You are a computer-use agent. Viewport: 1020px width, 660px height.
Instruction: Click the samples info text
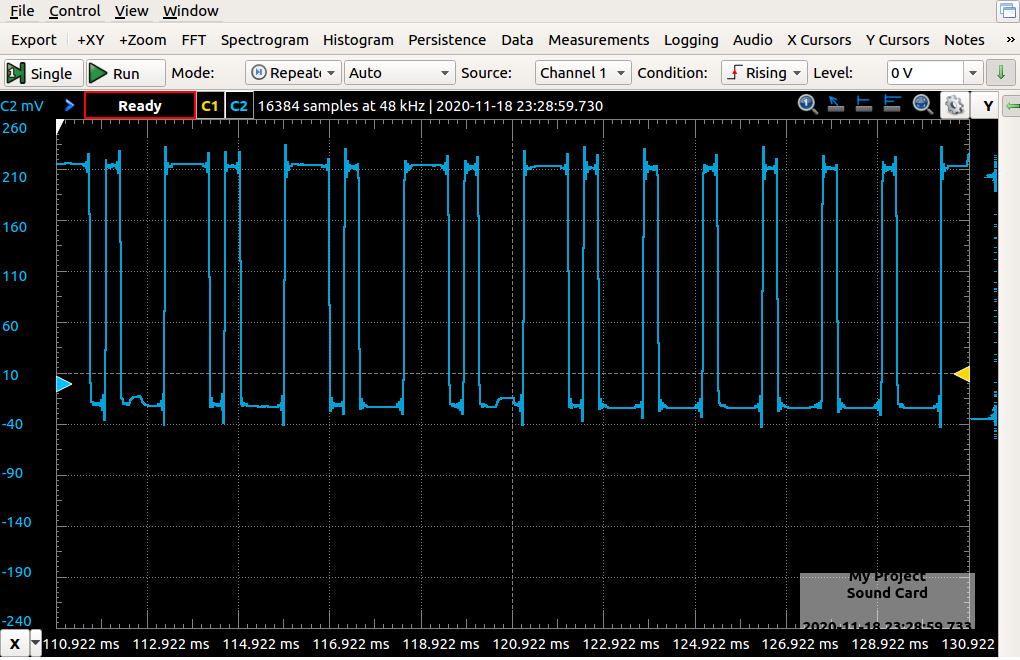pos(430,106)
